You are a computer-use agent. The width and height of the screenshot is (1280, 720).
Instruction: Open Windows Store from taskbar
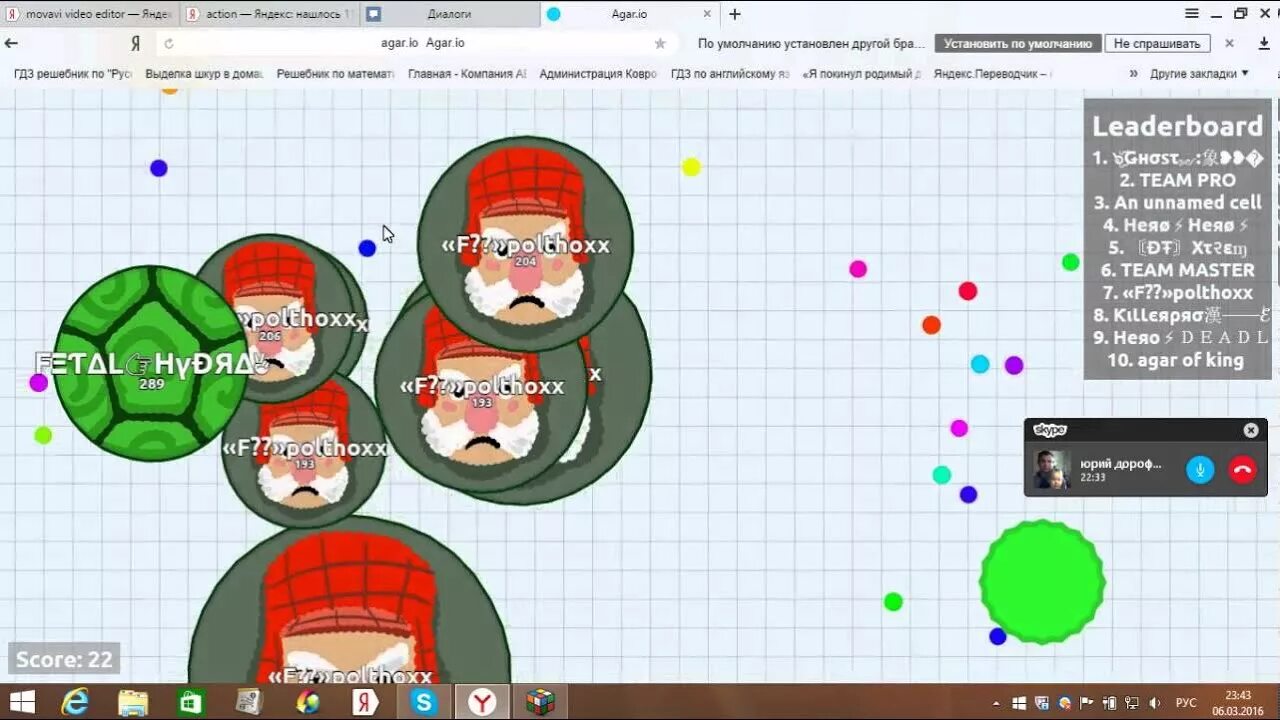(x=191, y=702)
